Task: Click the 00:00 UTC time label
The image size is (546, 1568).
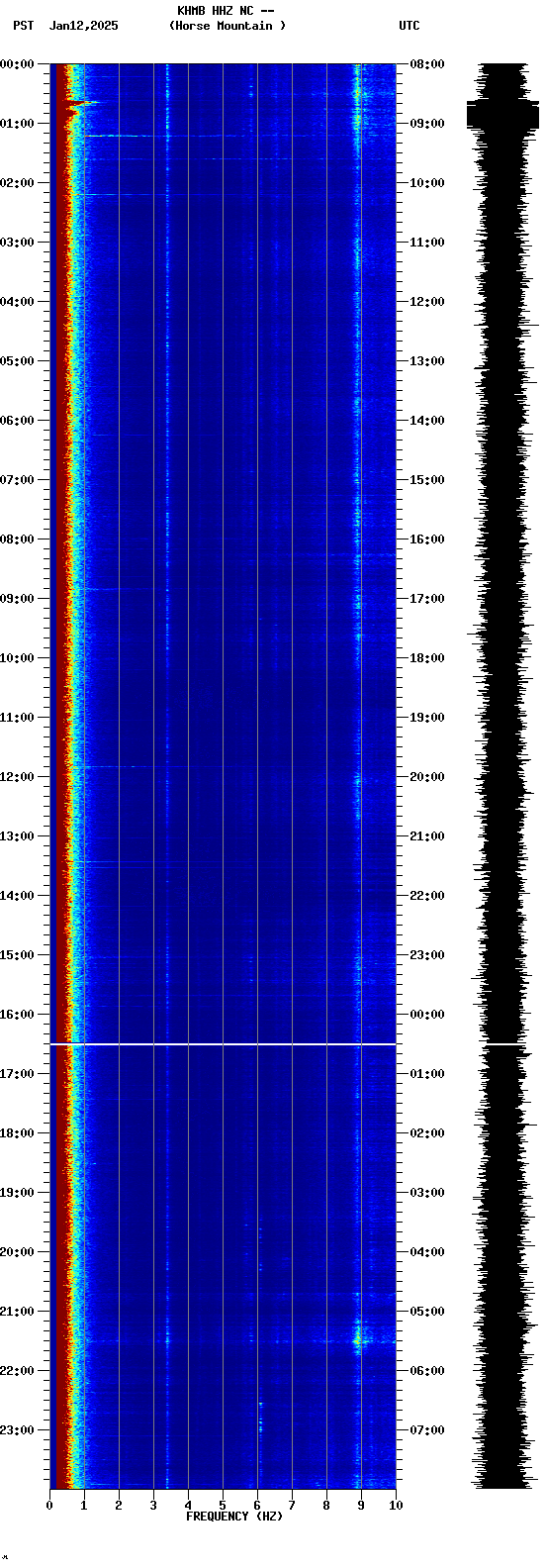Action: coord(427,1015)
